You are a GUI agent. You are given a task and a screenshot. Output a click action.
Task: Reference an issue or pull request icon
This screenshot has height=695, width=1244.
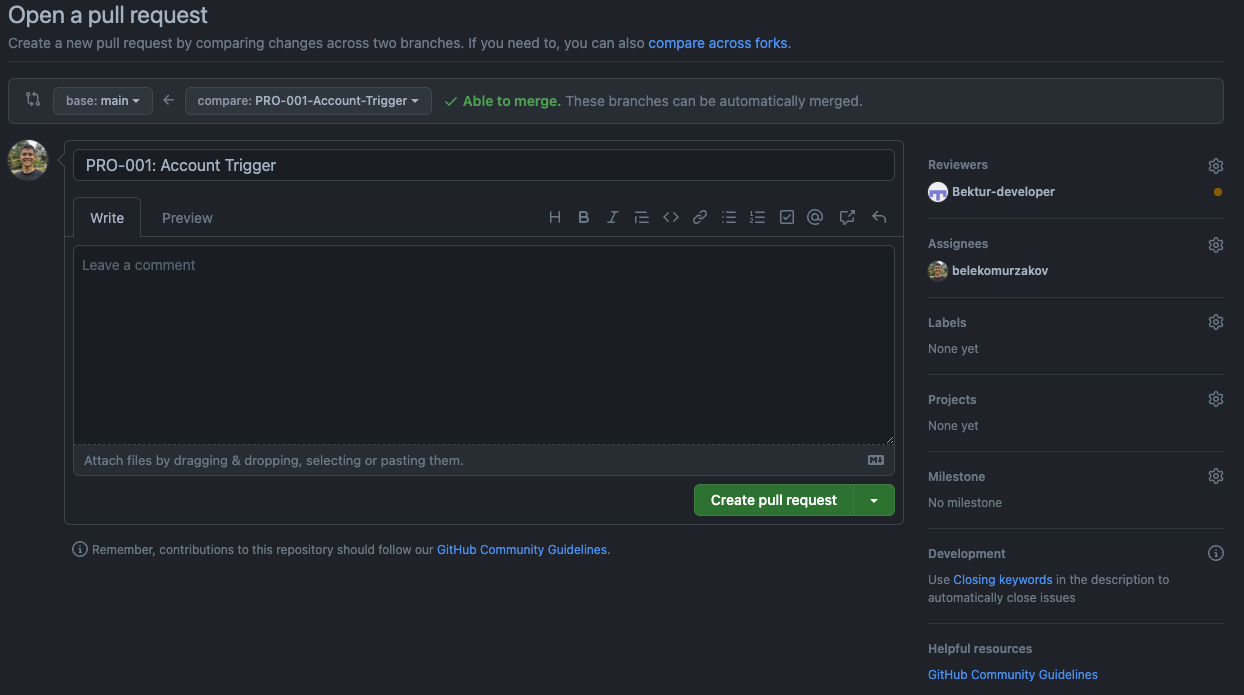pyautogui.click(x=847, y=217)
